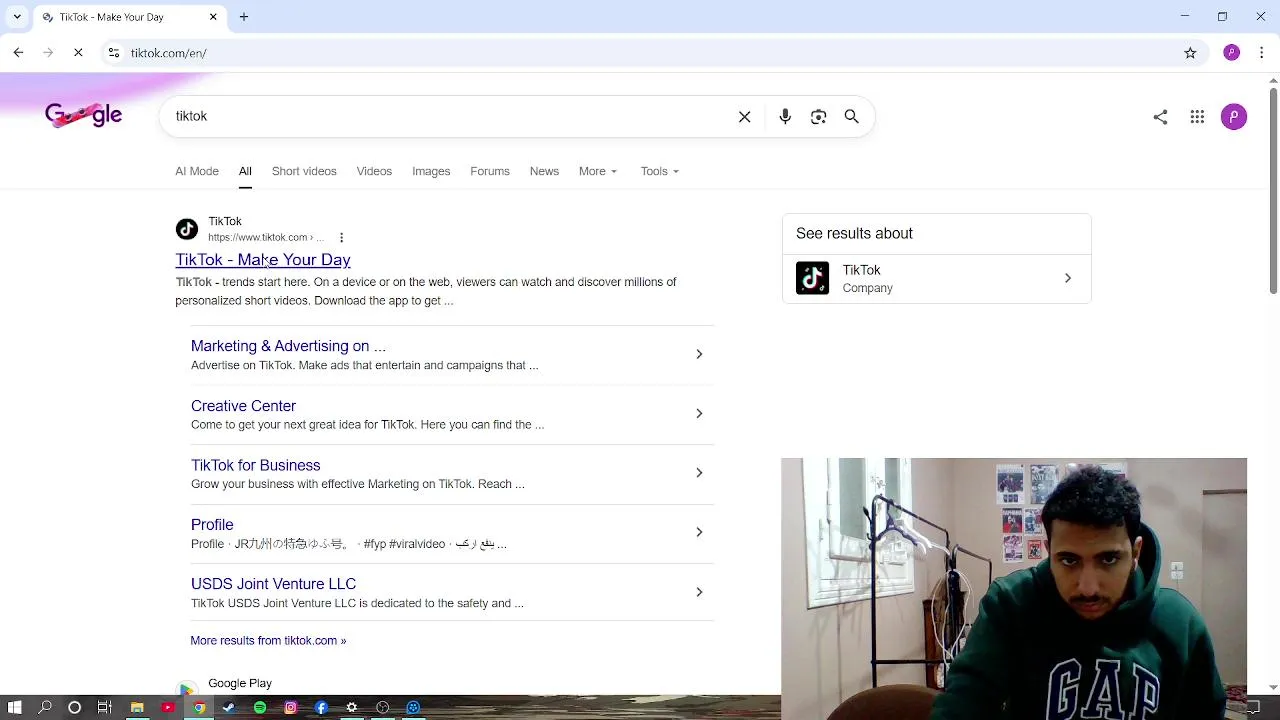Open USDS Joint Venture LLC link
The image size is (1280, 720).
(273, 584)
